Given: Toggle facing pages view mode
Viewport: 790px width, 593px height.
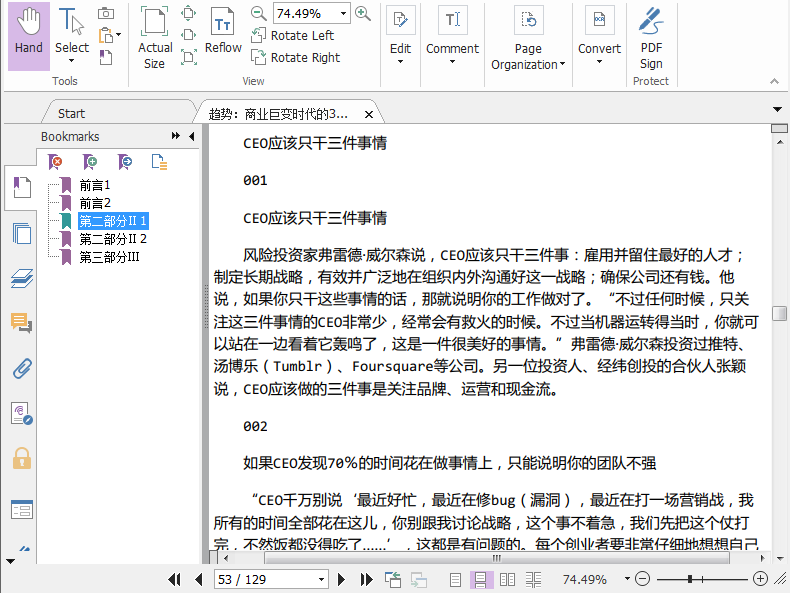Looking at the screenshot, I should [507, 580].
